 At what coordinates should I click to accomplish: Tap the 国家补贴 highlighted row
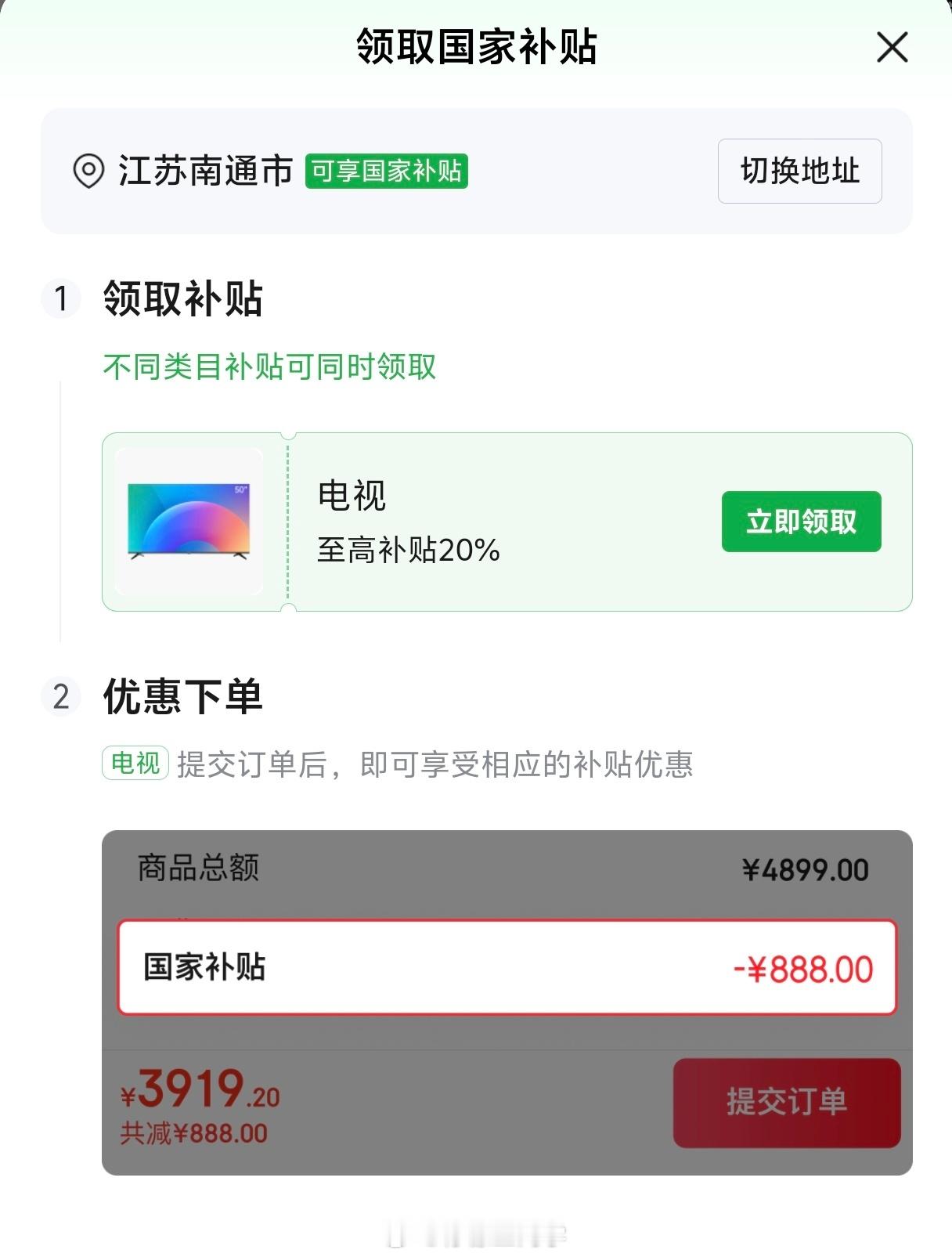pos(507,967)
